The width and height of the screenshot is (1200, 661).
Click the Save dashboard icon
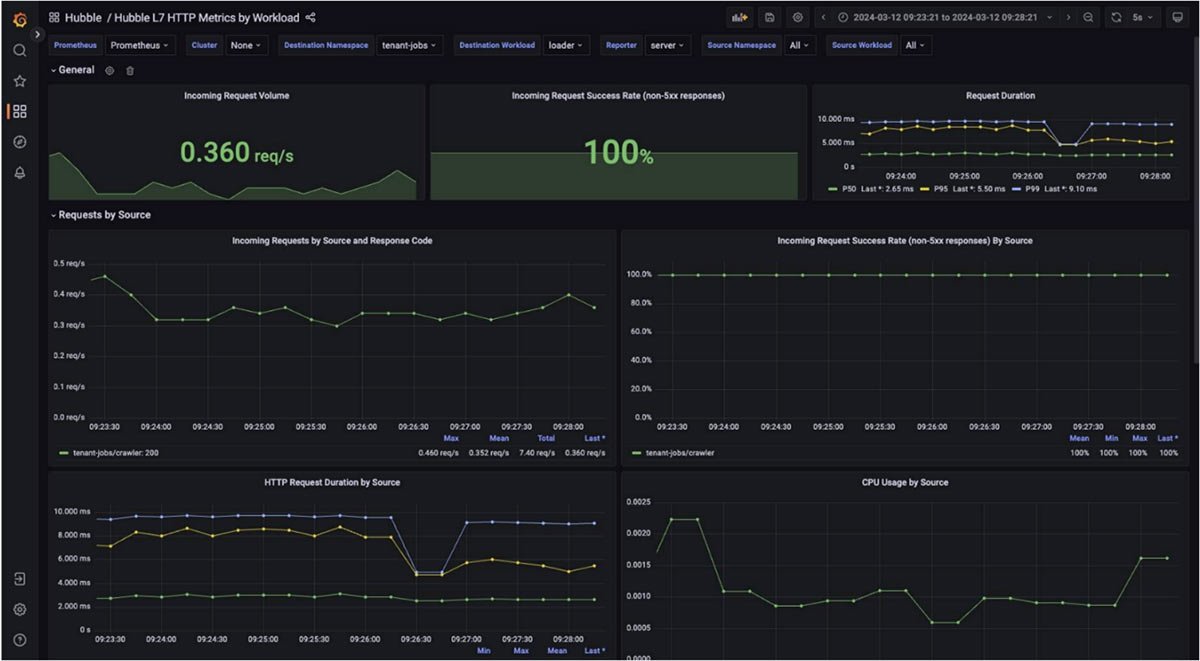click(769, 17)
